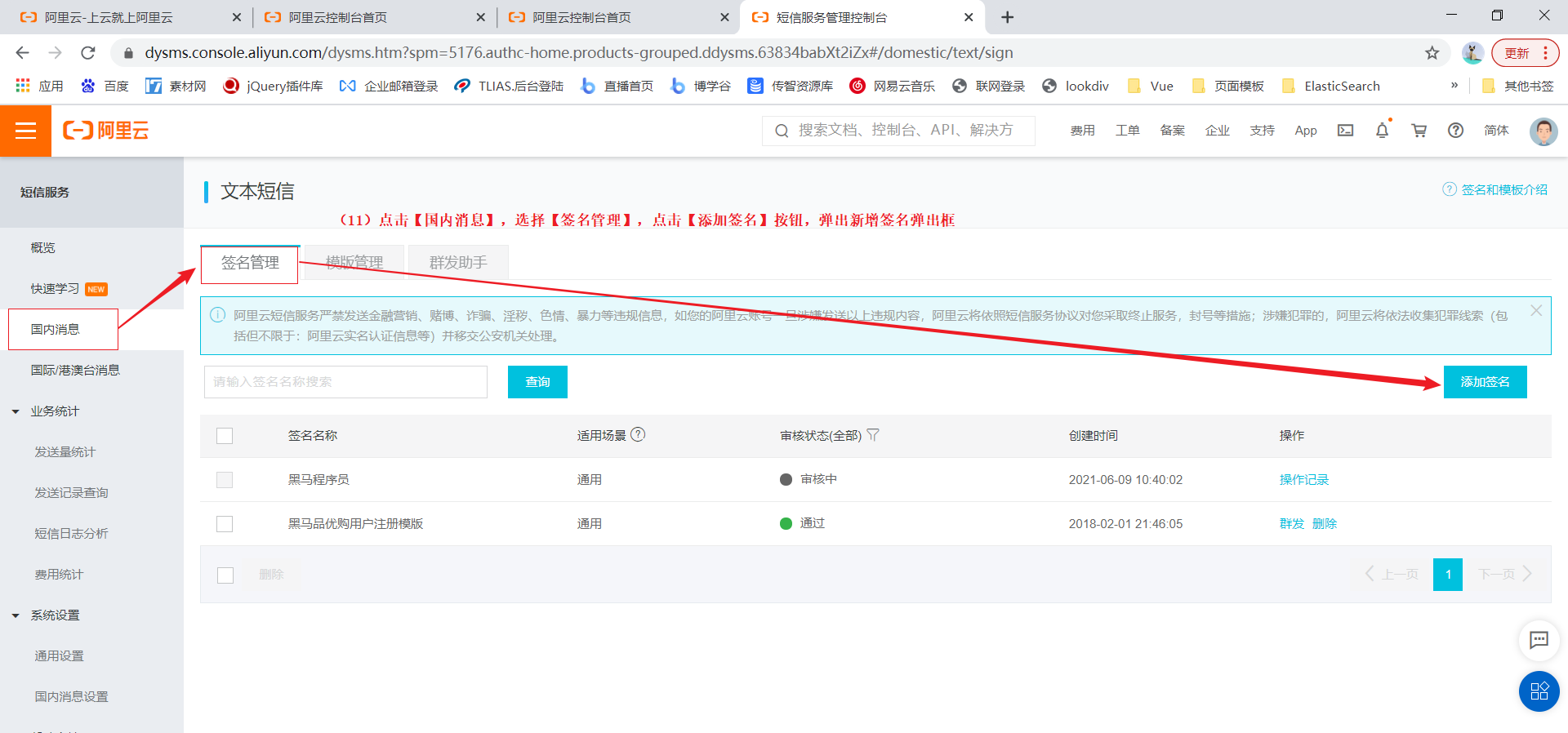Switch to the 群发助手 tab
1568x733 pixels.
[x=458, y=263]
